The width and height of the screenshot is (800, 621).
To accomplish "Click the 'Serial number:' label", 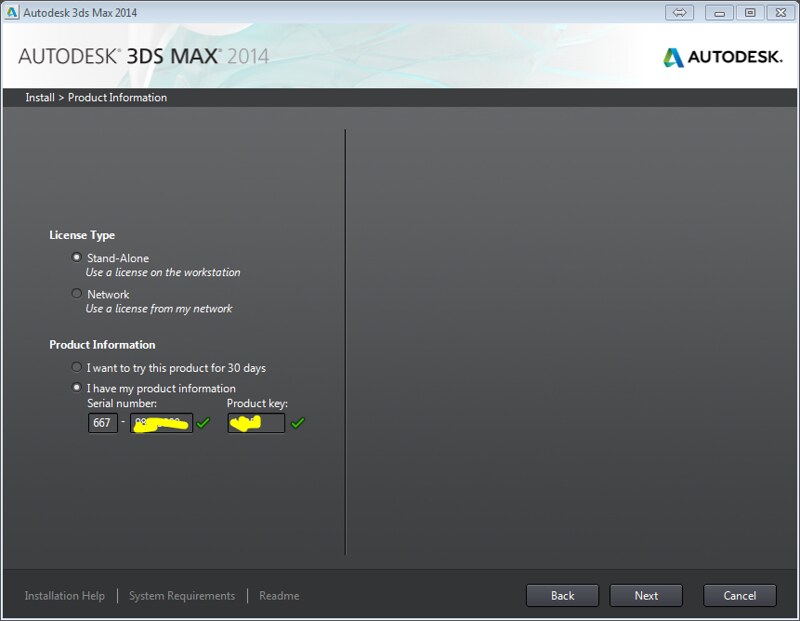I will pos(122,403).
